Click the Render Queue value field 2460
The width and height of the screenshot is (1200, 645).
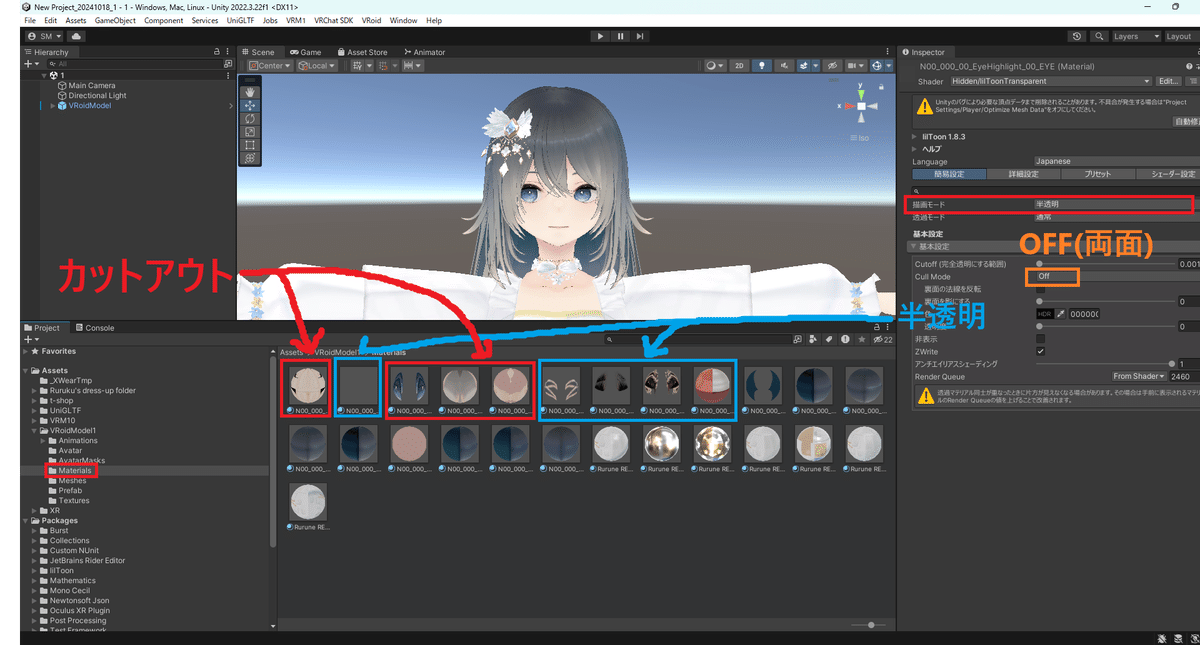[1184, 376]
